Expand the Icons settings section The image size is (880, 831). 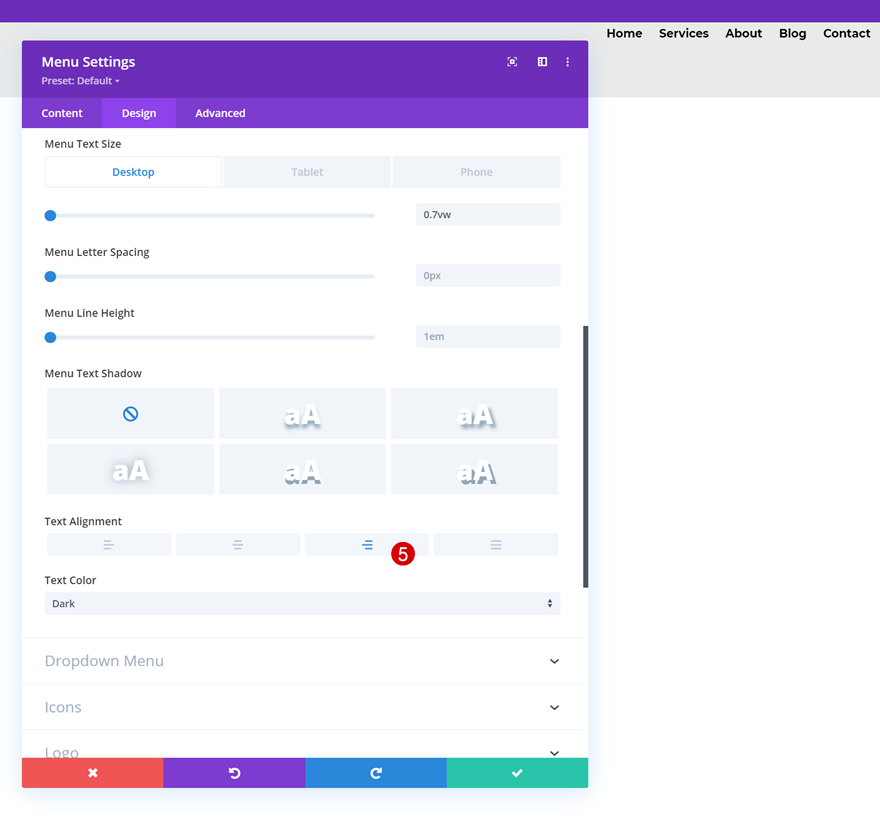pyautogui.click(x=302, y=707)
